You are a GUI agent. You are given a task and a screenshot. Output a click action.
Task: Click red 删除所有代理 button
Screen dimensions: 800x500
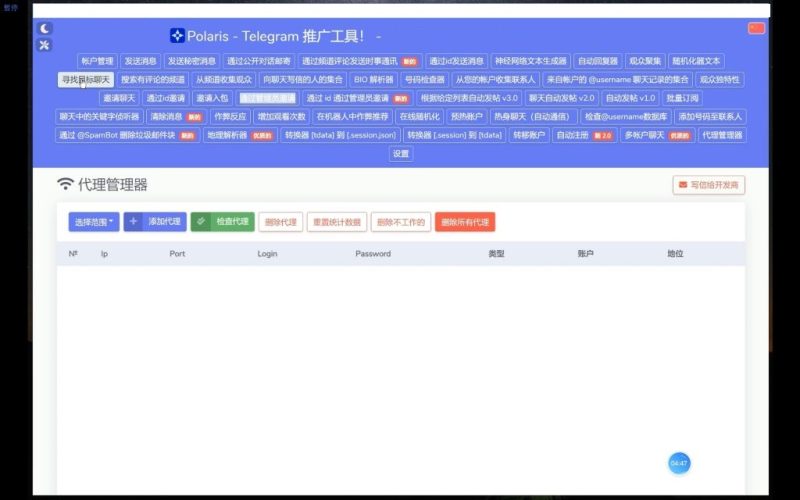(465, 222)
